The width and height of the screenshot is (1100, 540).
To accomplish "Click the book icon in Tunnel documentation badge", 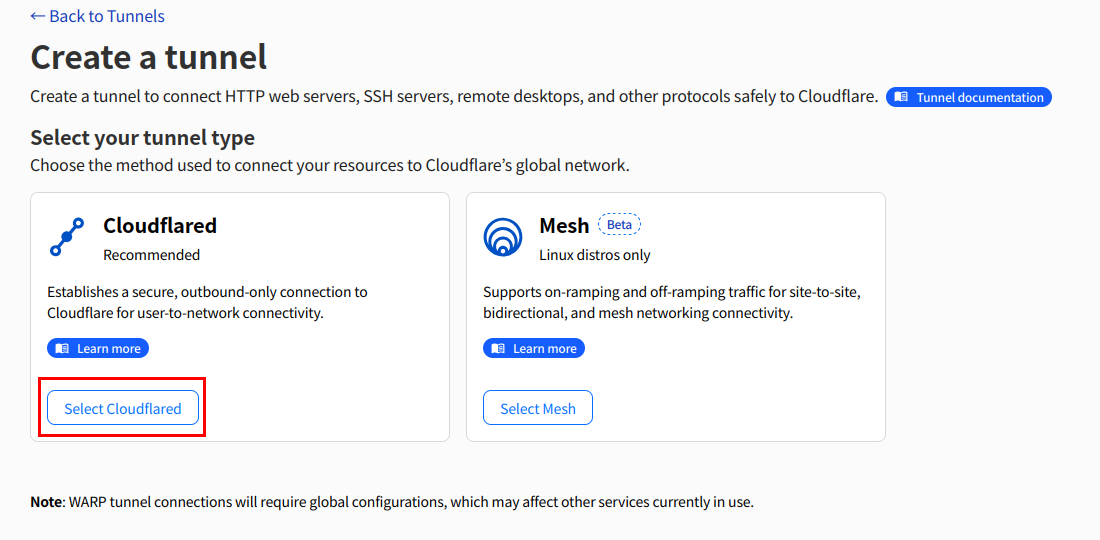I will pos(901,97).
